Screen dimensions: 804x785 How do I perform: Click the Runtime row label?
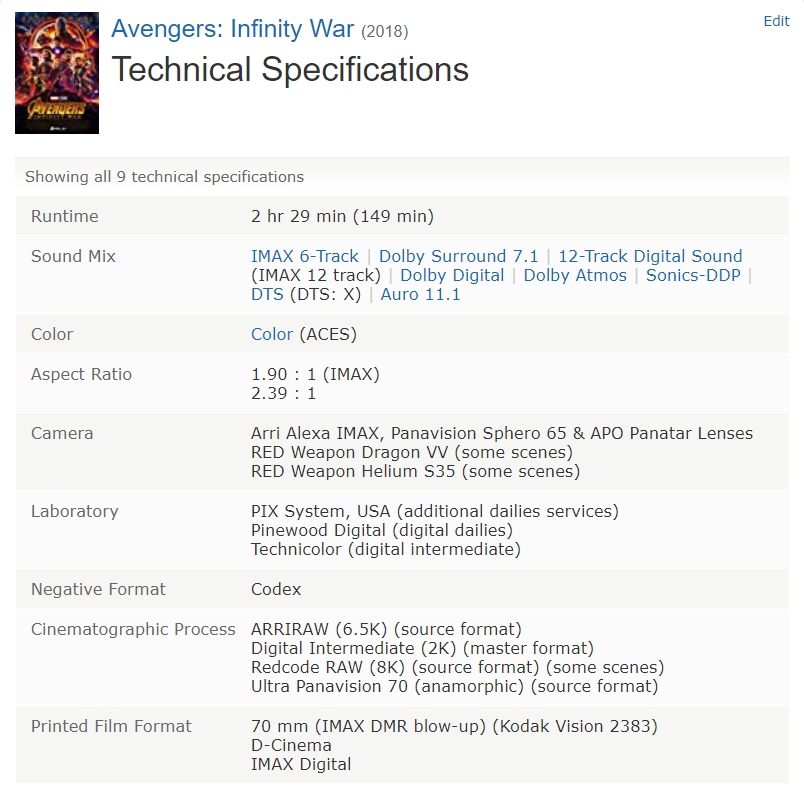click(65, 216)
